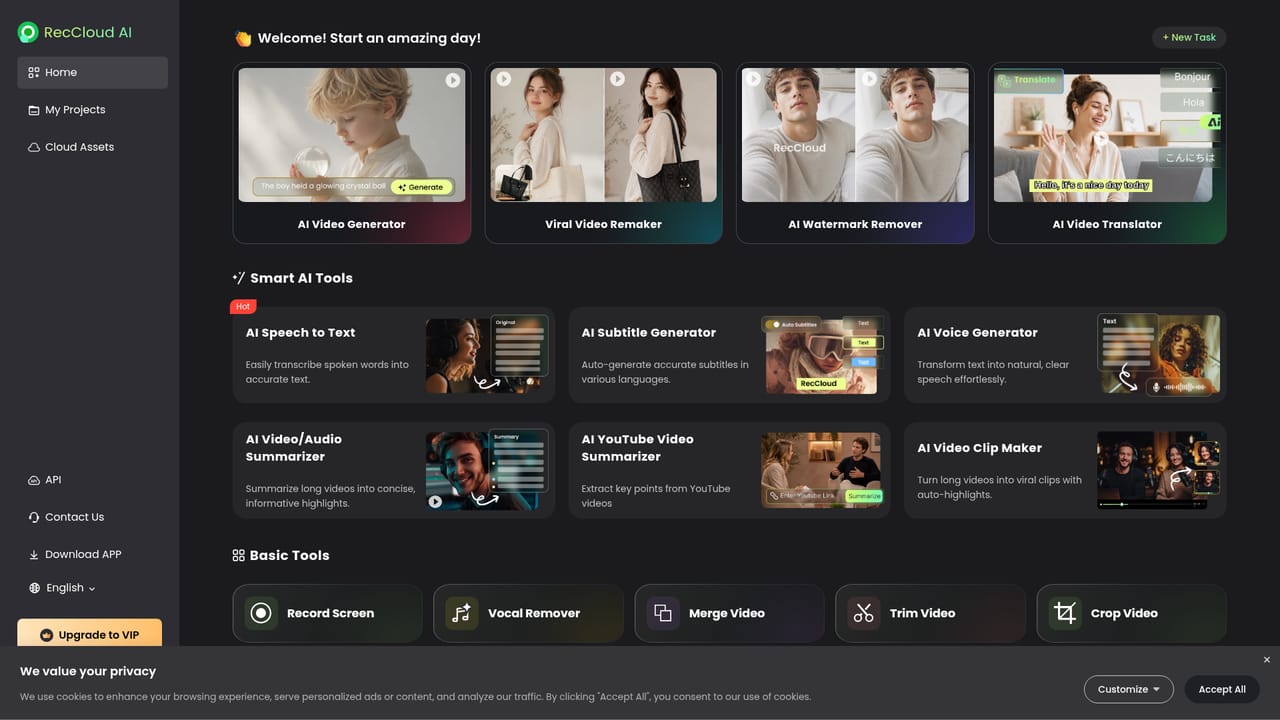
Task: Open the AI Video/Audio Summarizer tool
Action: pos(394,470)
